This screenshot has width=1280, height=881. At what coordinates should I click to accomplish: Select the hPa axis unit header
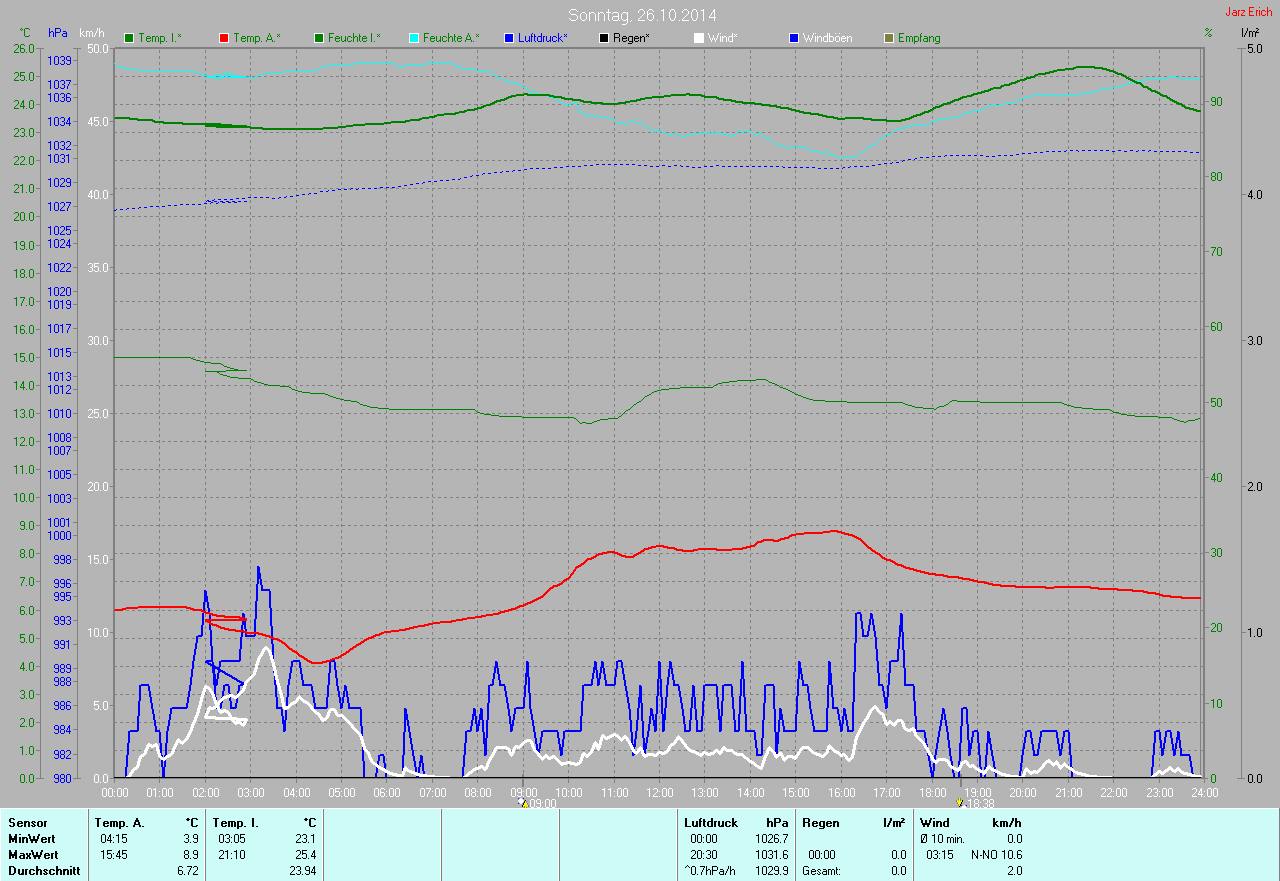point(57,33)
